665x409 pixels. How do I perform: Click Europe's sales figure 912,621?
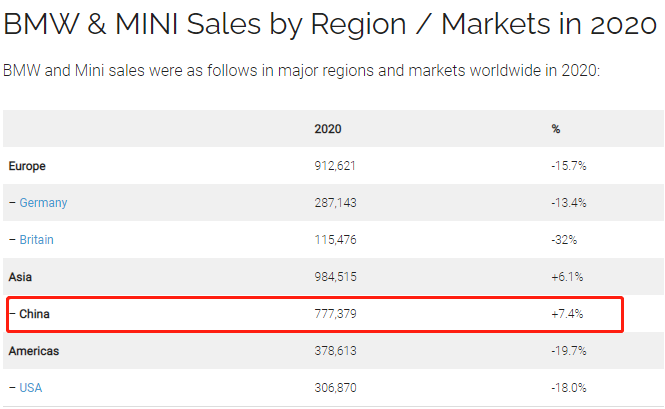click(335, 166)
